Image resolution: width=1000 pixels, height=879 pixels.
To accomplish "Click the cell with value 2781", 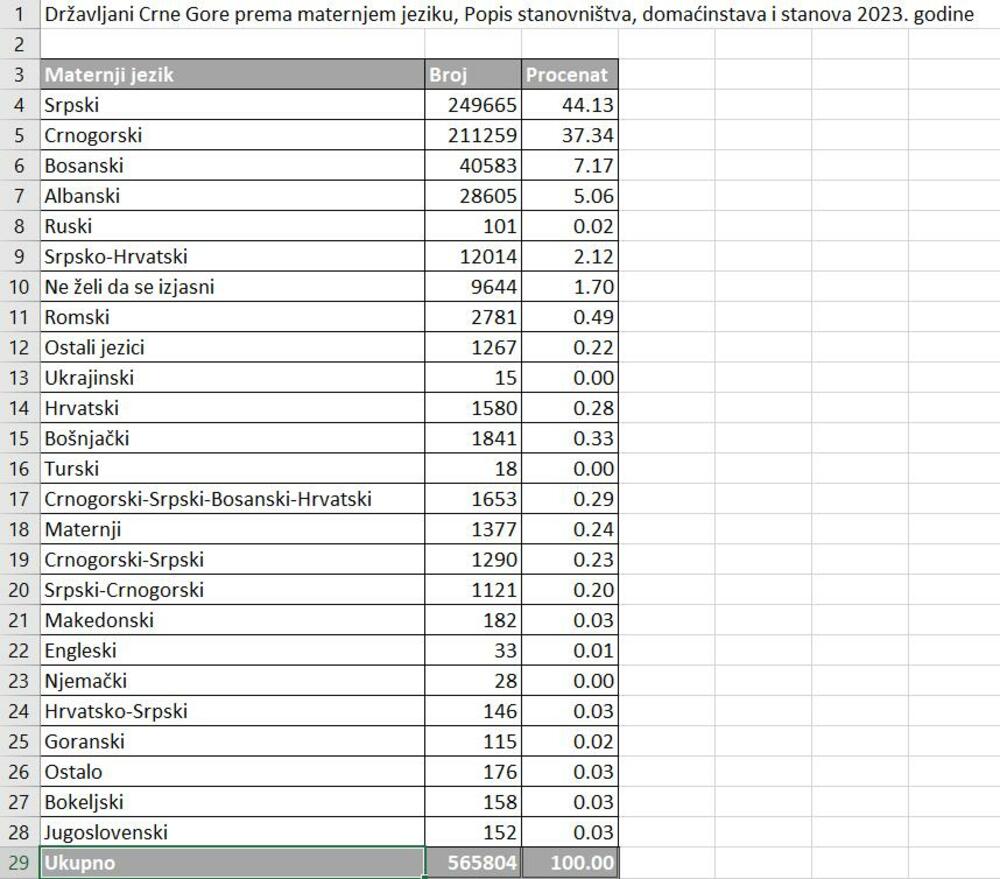I will (x=472, y=317).
